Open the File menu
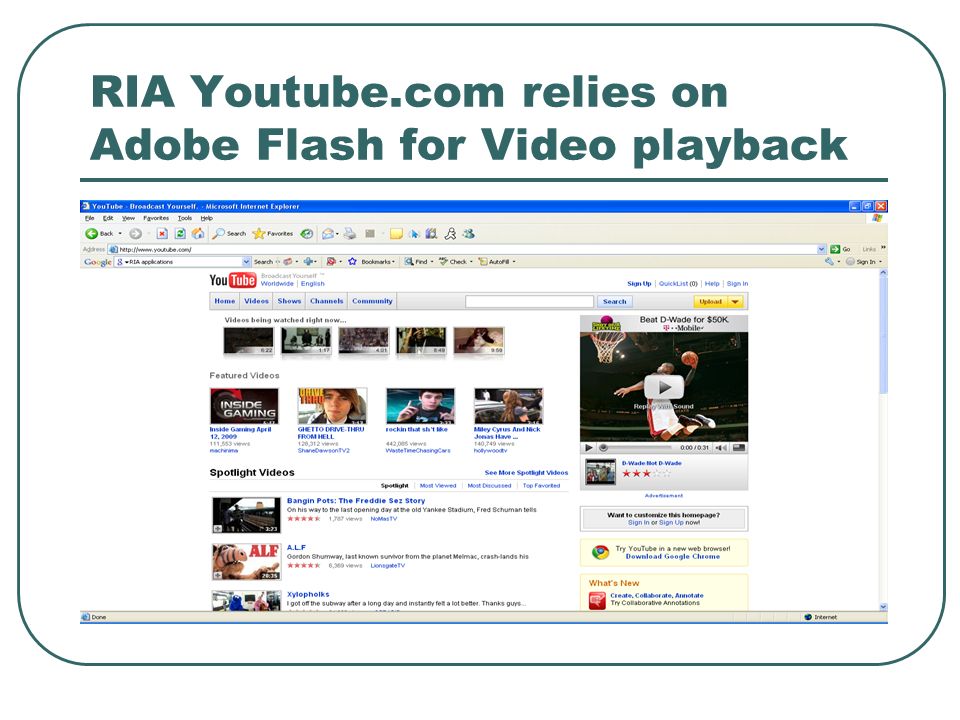Viewport: 960px width, 720px height. 89,218
